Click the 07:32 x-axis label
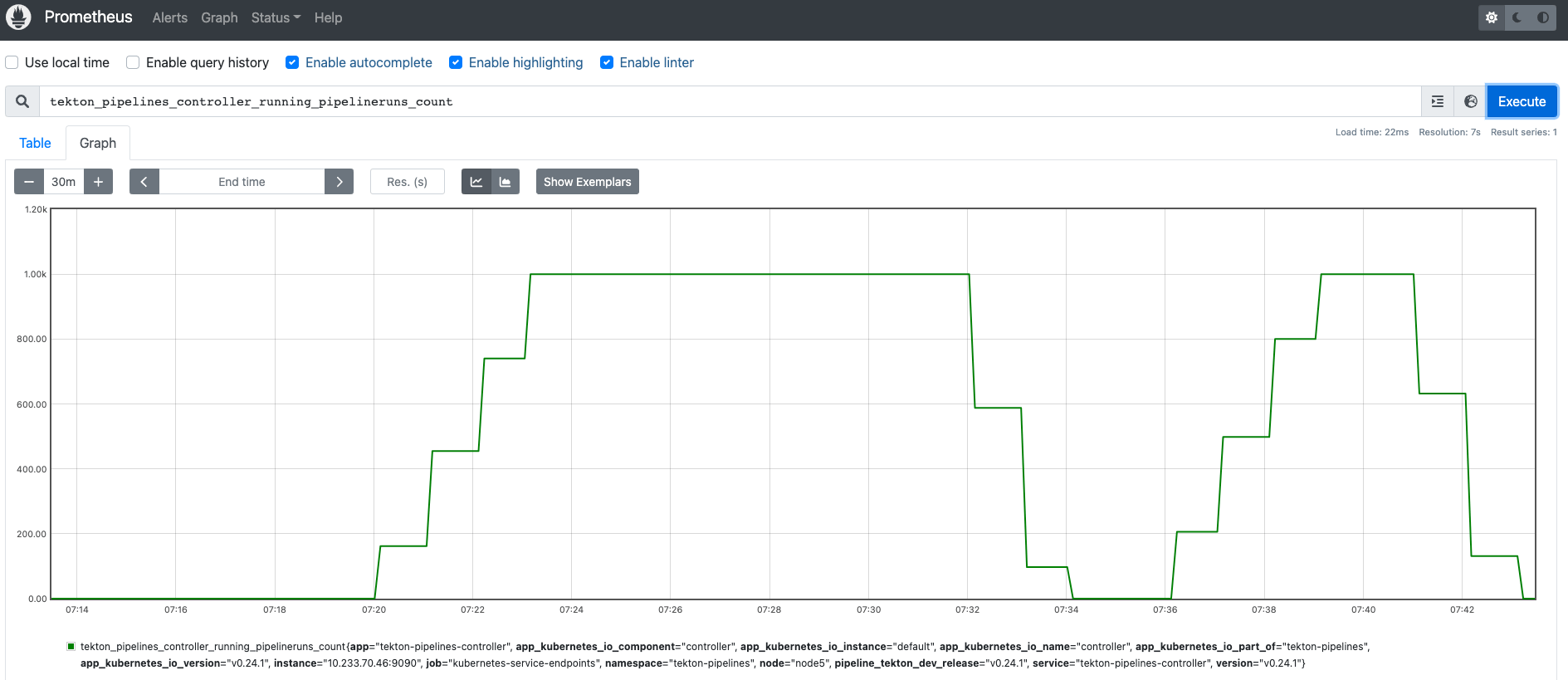 click(x=967, y=609)
